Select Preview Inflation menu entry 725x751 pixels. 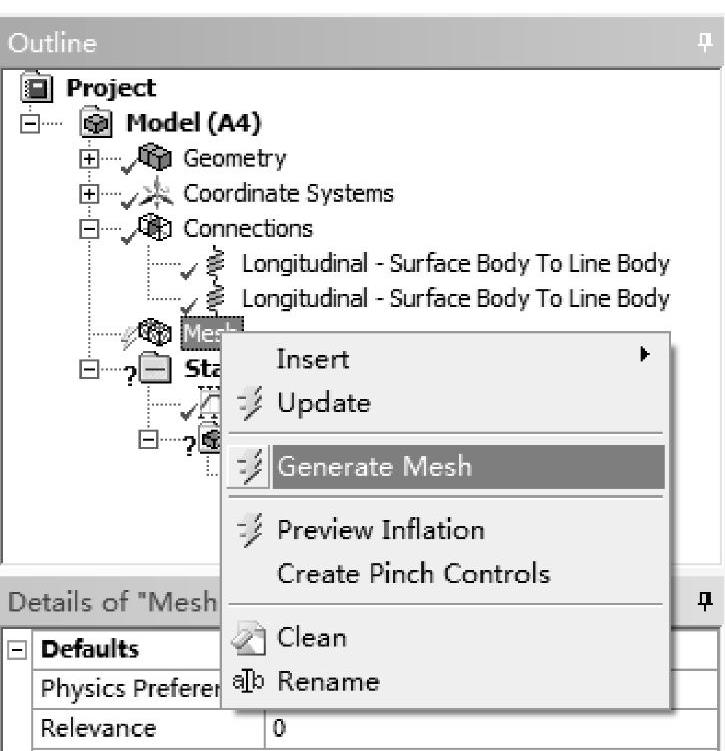coord(380,530)
